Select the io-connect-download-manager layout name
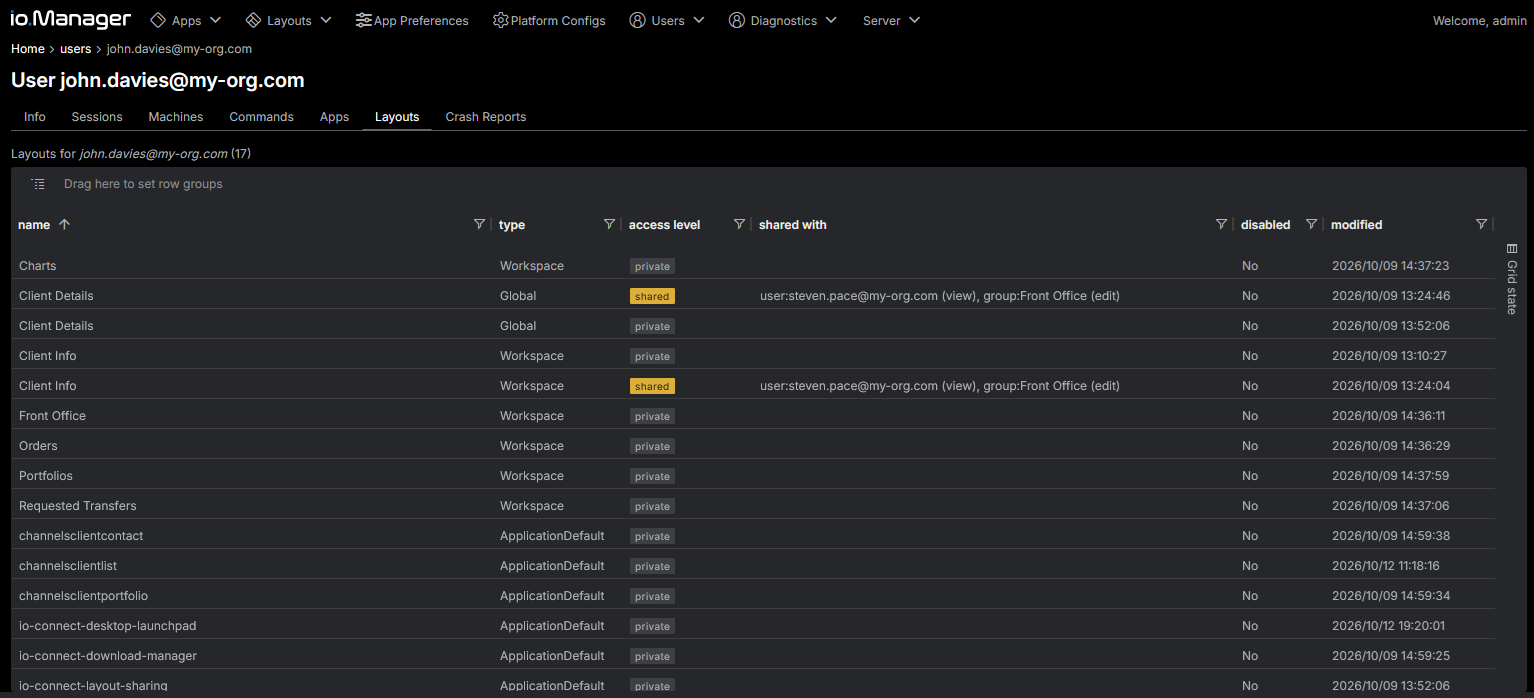 point(108,656)
